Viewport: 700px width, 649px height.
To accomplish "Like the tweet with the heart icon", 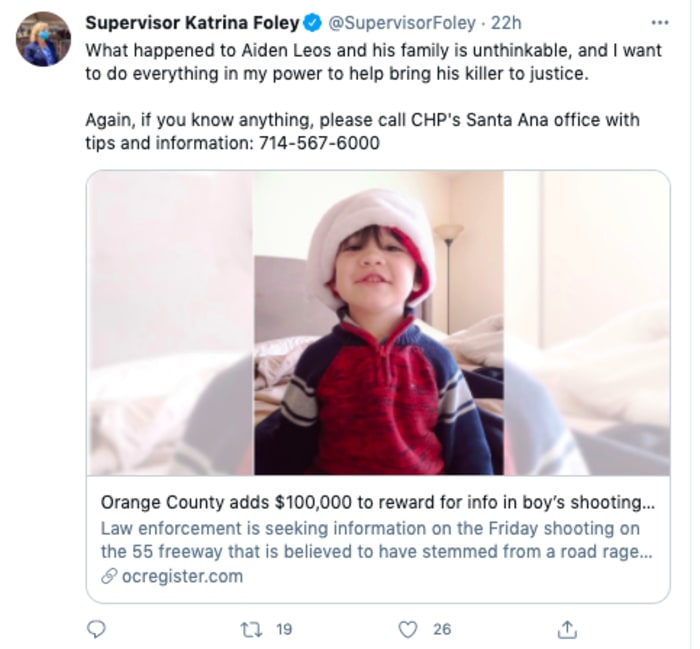I will point(407,629).
